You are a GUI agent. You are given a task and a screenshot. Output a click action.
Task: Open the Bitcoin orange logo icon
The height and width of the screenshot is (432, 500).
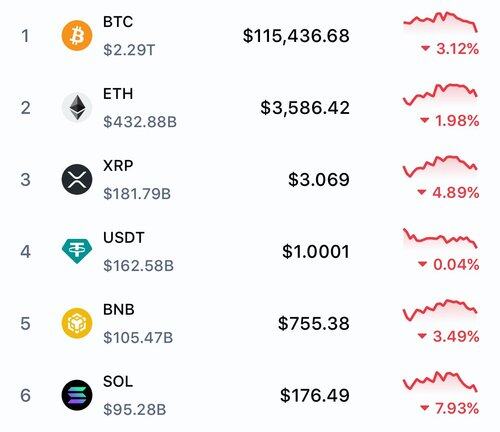(77, 36)
